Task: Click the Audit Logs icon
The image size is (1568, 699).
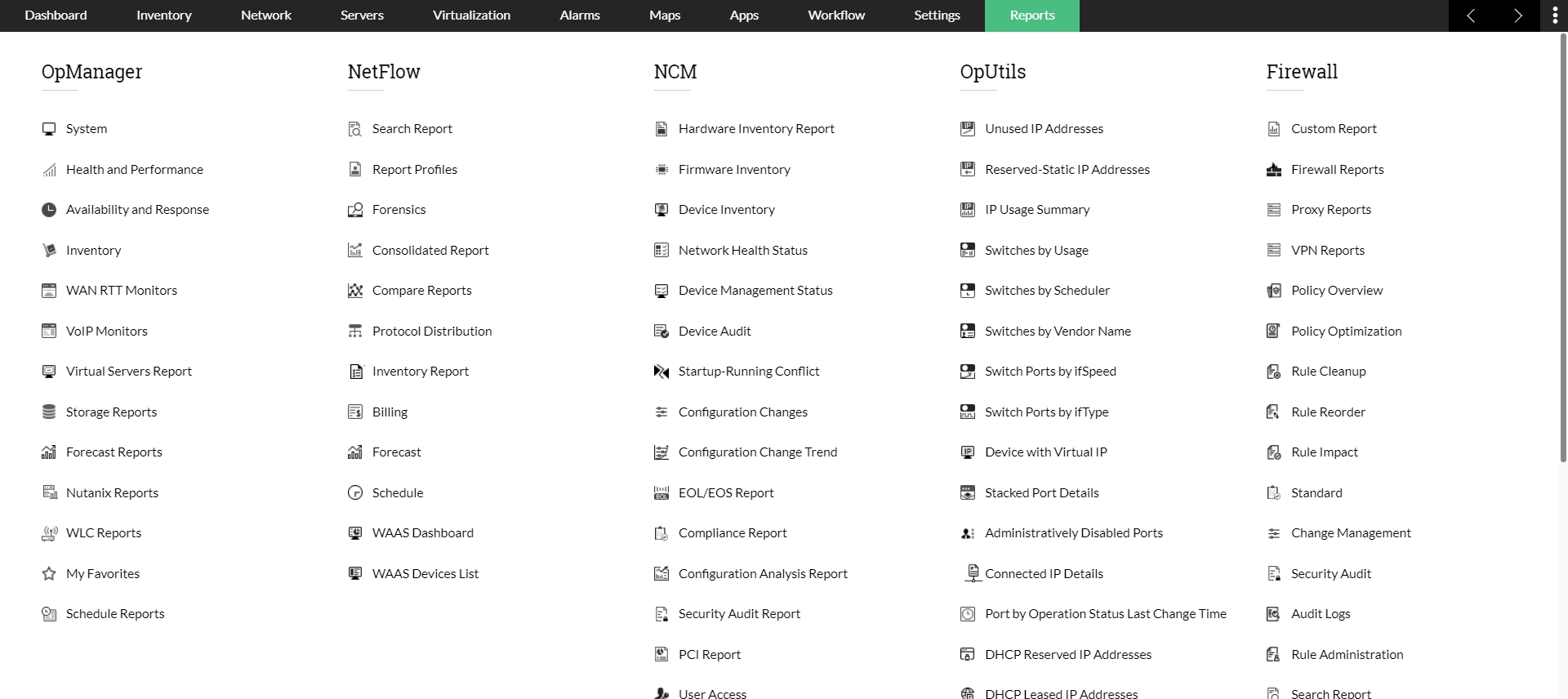Action: (1273, 614)
